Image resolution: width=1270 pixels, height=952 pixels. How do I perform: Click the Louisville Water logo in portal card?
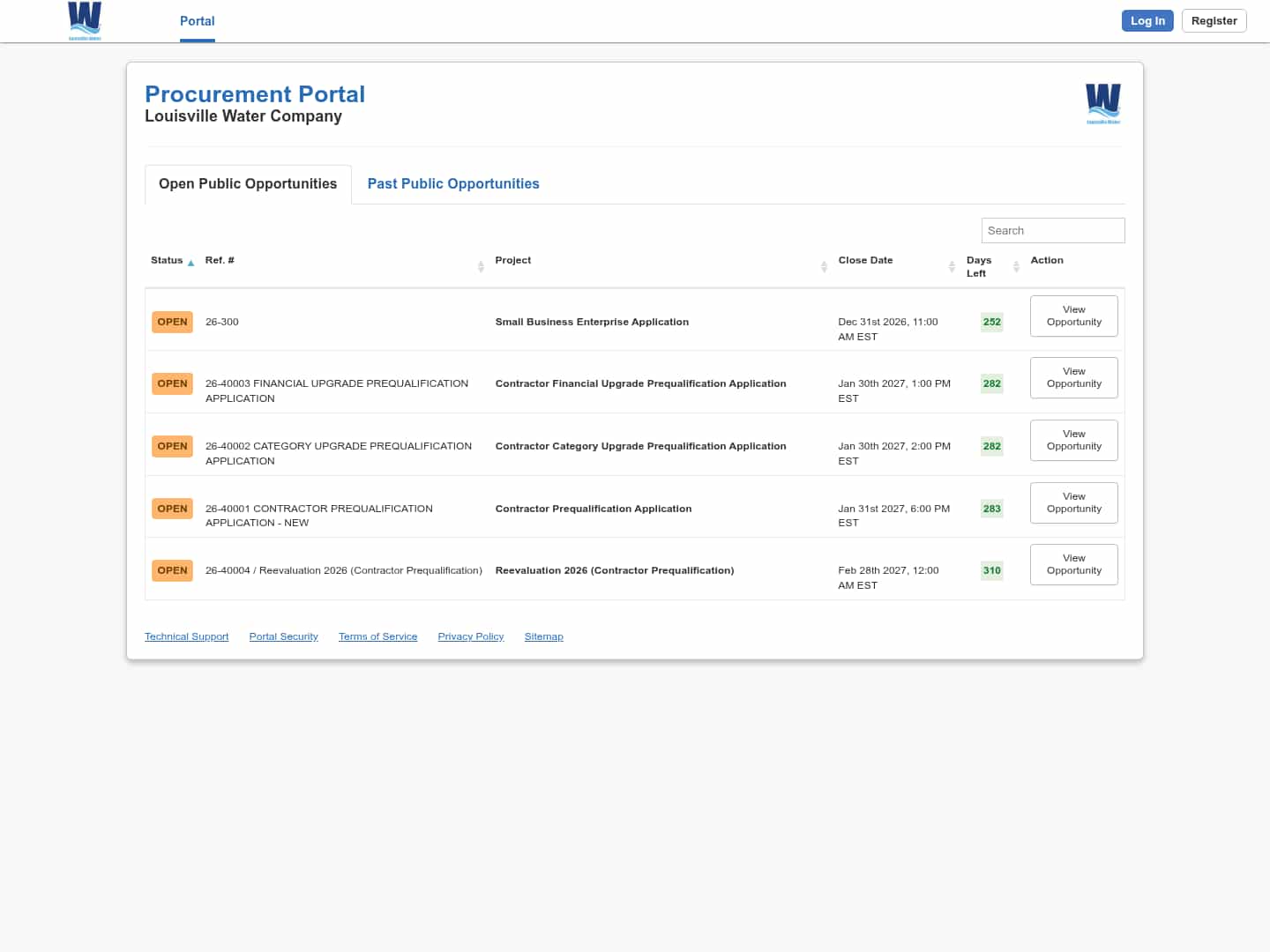1102,103
